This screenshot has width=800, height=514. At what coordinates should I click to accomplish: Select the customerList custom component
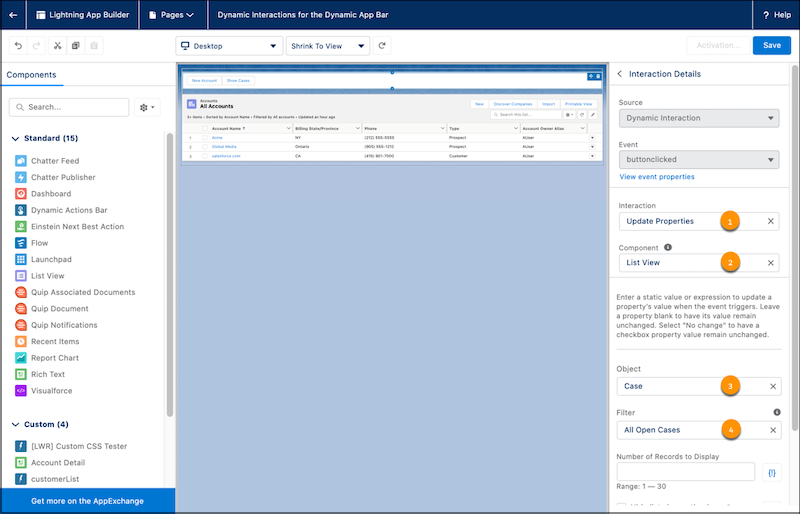click(x=47, y=479)
